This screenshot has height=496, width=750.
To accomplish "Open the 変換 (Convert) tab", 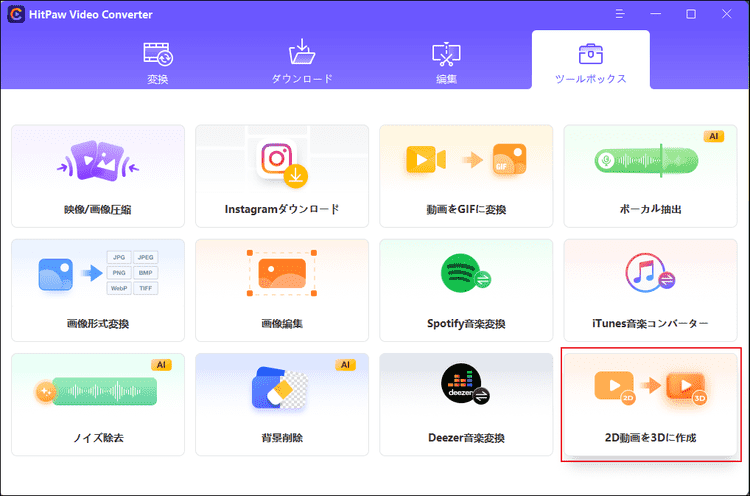I will (158, 62).
